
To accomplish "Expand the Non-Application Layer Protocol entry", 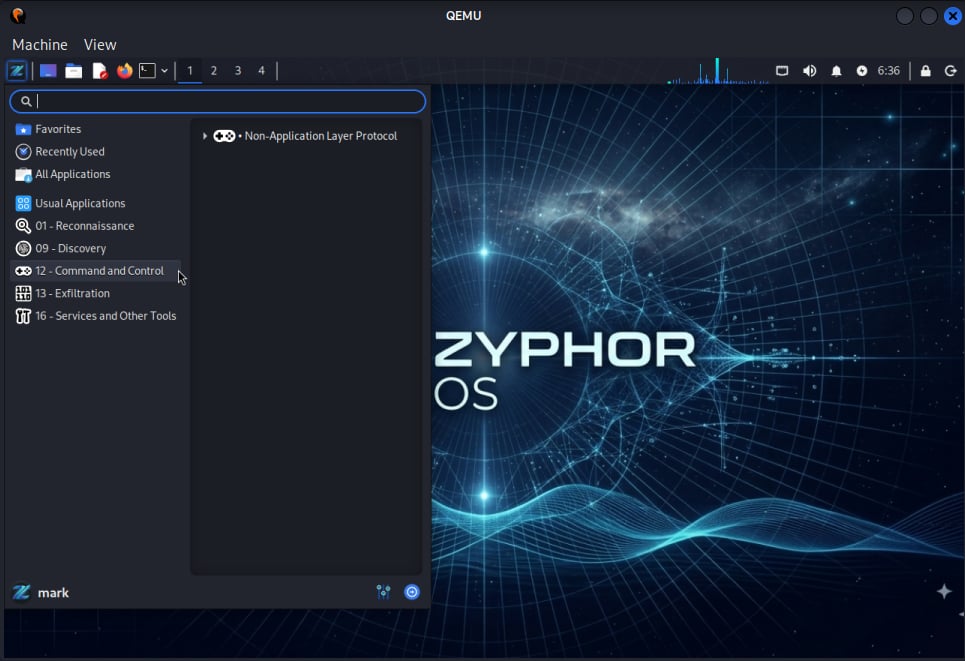I will pyautogui.click(x=205, y=136).
